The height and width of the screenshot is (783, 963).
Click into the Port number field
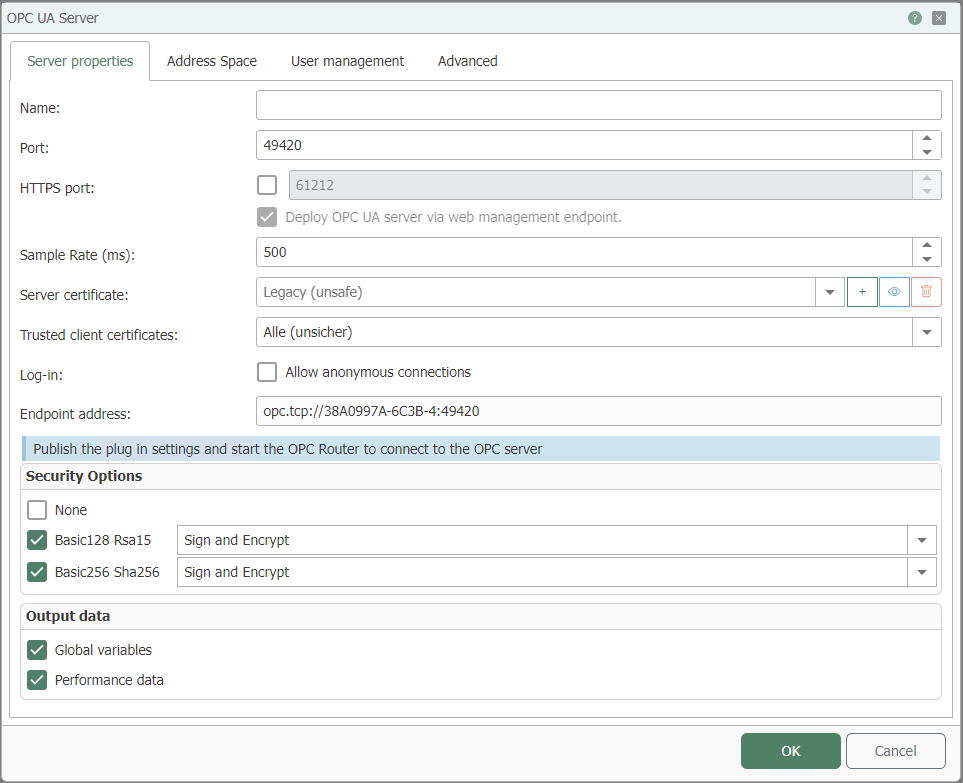[584, 145]
